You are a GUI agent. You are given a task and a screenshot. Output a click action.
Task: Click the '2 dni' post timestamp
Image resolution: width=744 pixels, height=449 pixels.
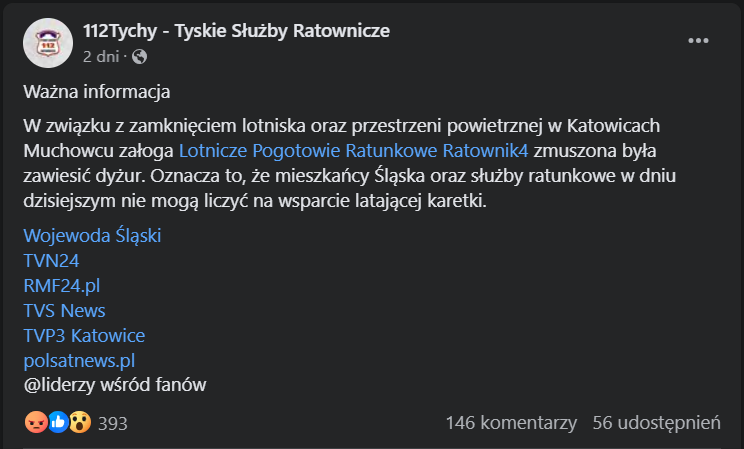(x=102, y=56)
